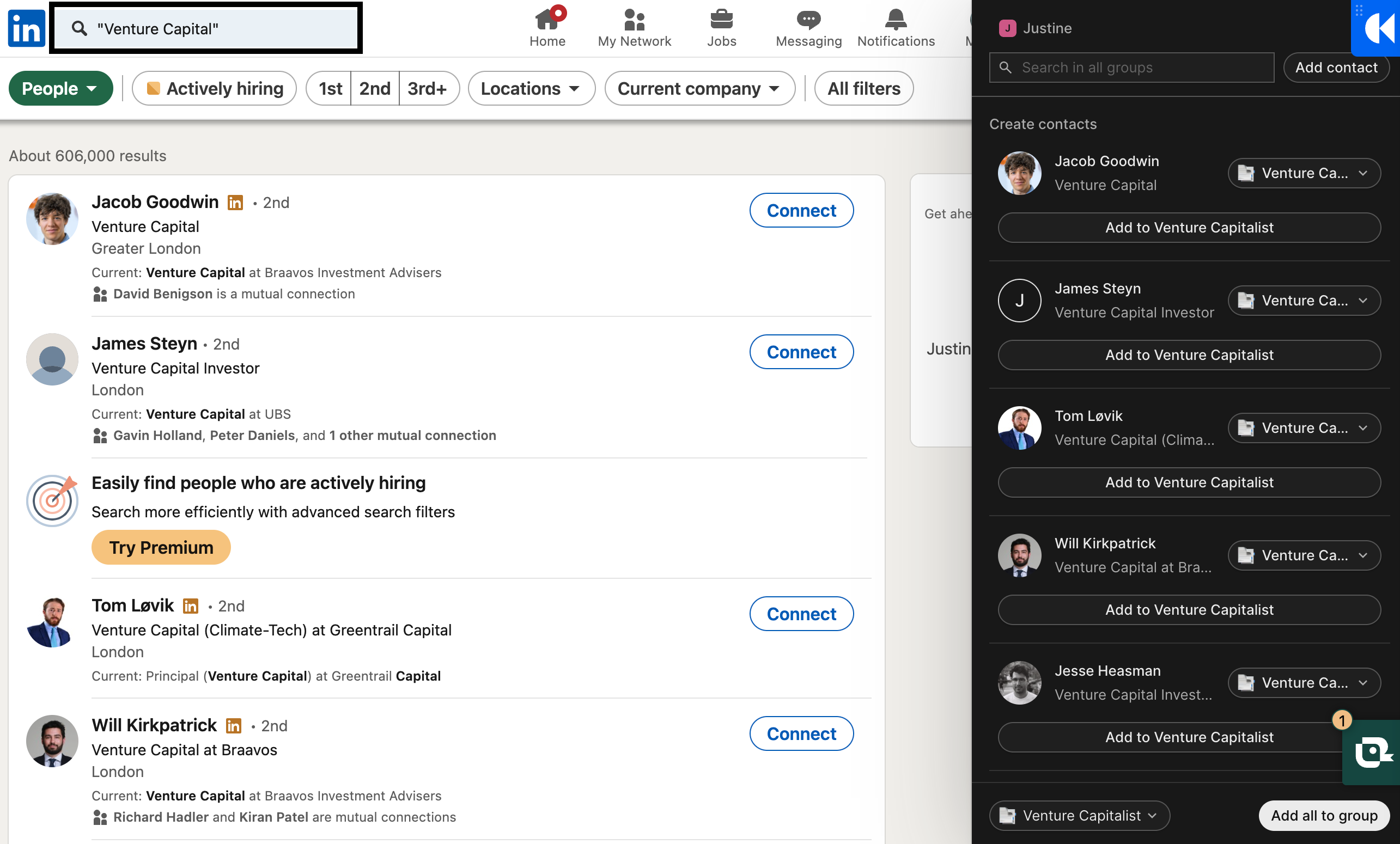The width and height of the screenshot is (1400, 844).
Task: Toggle the 2nd connections filter
Action: (374, 89)
